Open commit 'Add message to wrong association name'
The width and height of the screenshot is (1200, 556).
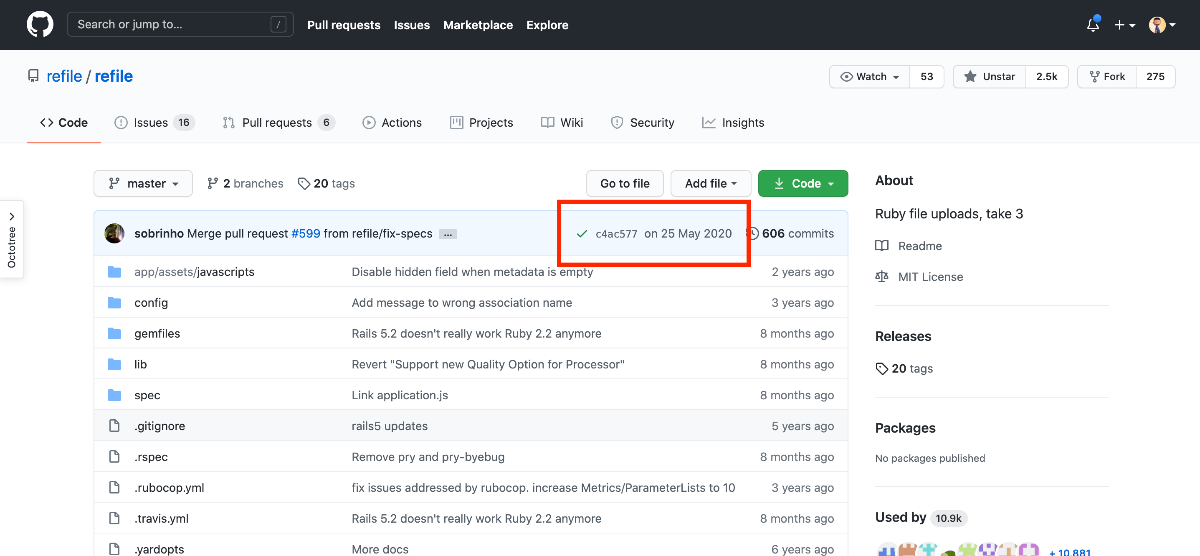[x=462, y=302]
